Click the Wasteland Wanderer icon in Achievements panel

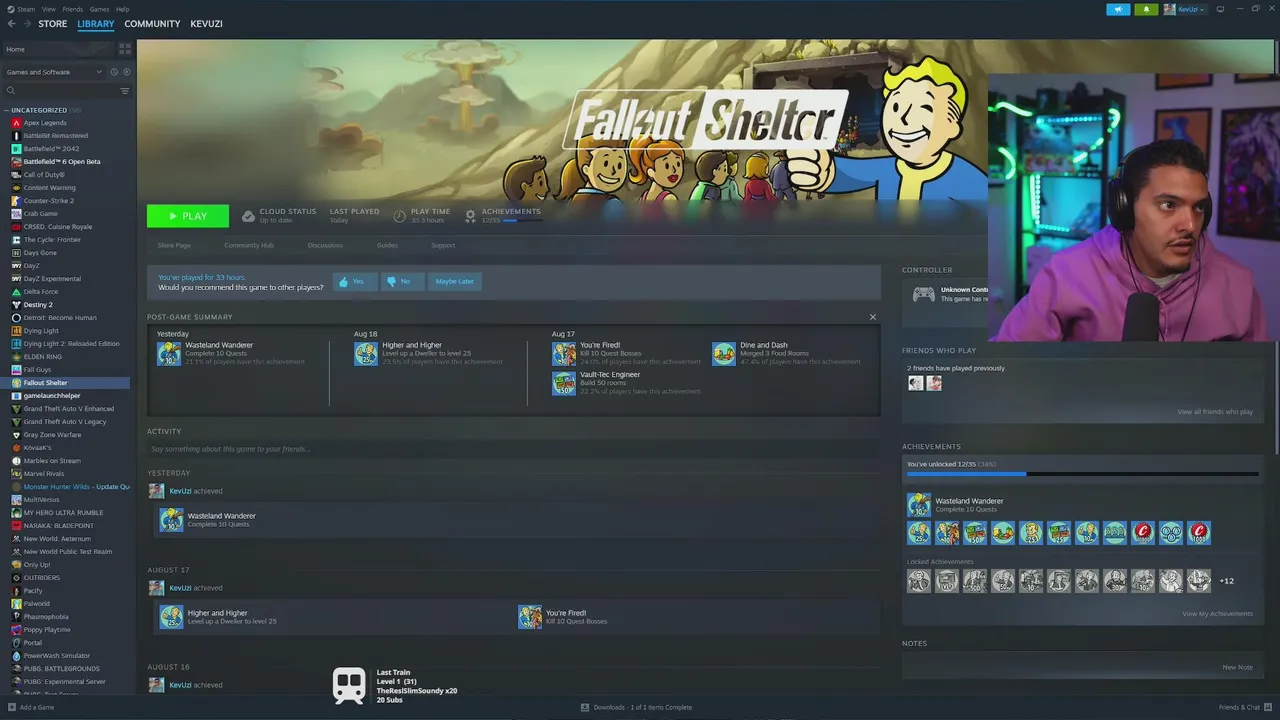pos(918,505)
